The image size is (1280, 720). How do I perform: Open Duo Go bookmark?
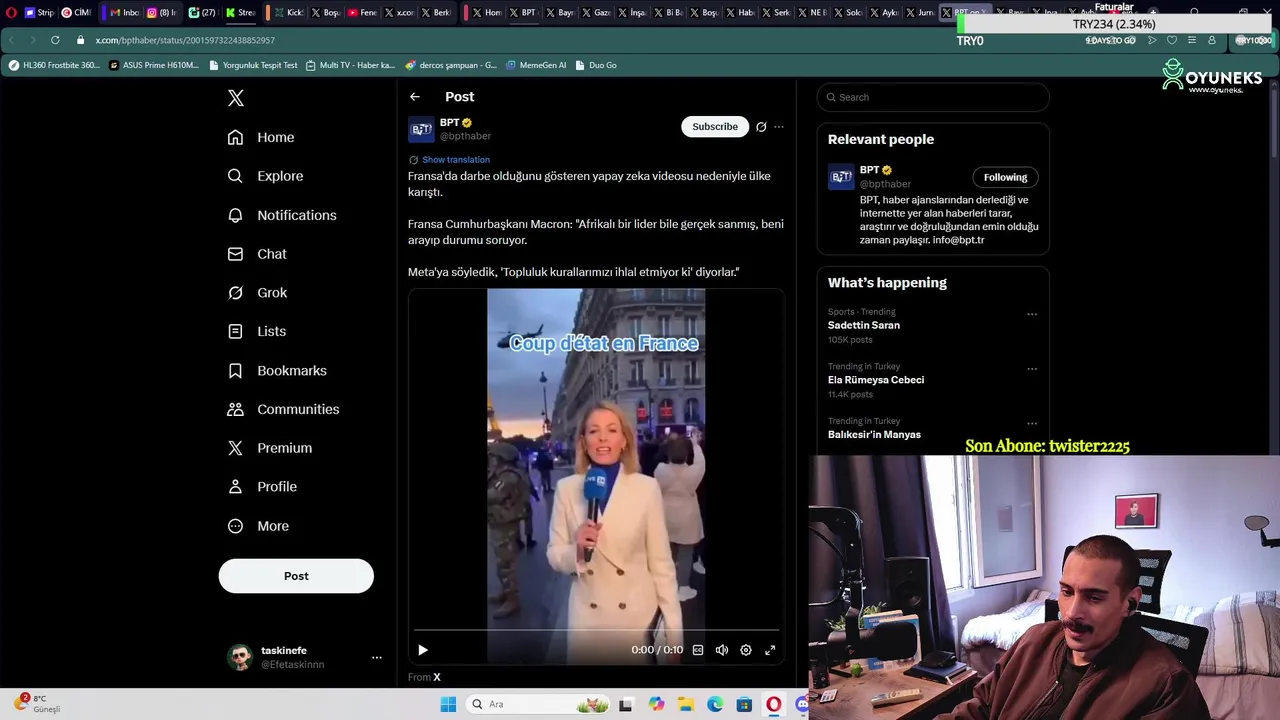(x=596, y=65)
